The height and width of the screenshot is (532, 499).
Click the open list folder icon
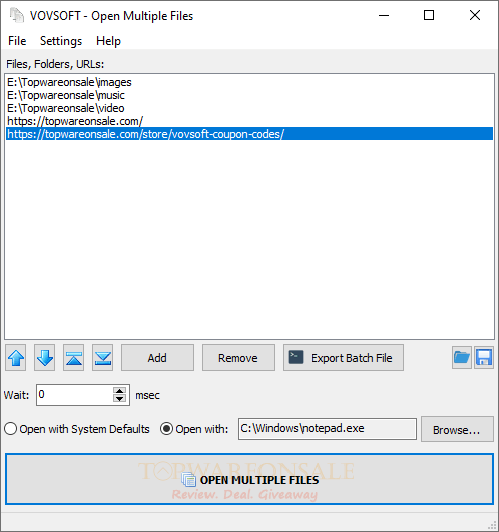tap(462, 358)
